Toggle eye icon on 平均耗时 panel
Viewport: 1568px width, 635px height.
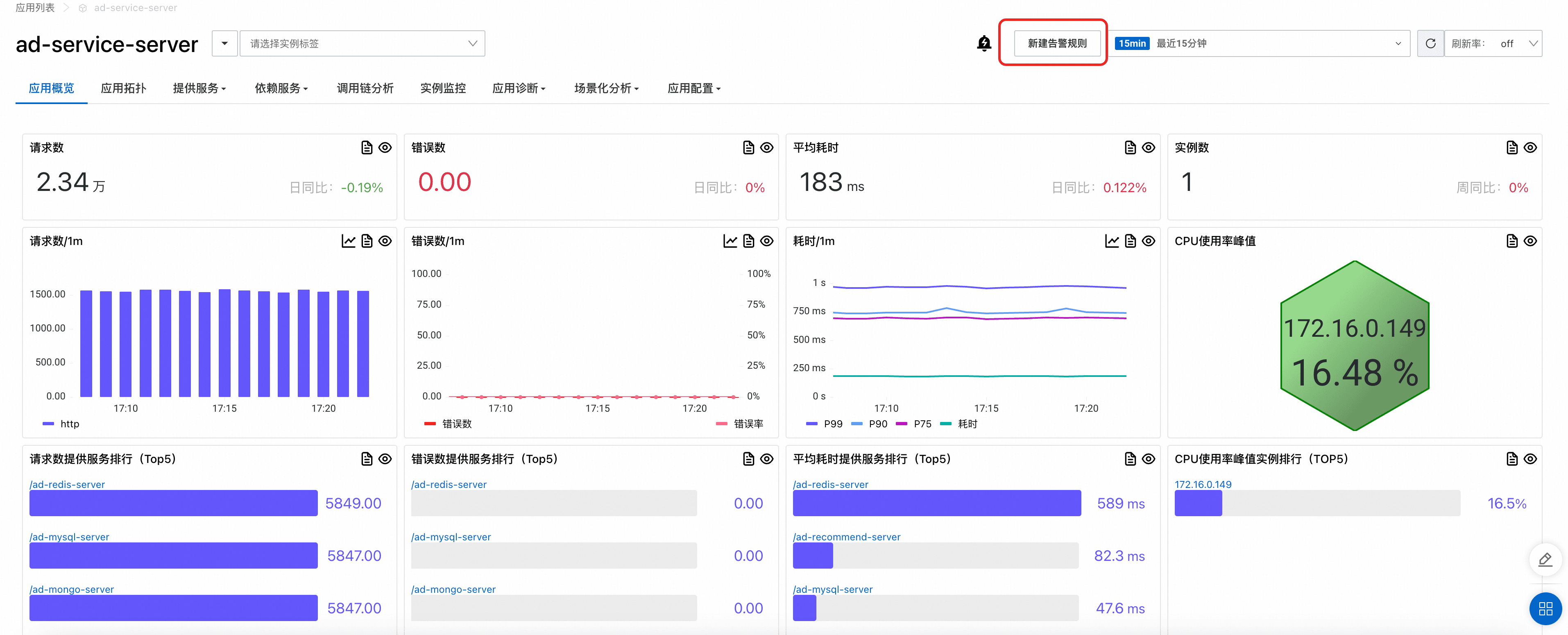(1149, 147)
